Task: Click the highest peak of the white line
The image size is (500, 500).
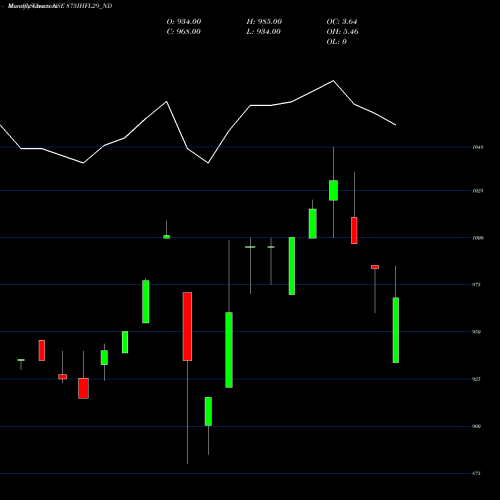Action: (333, 81)
